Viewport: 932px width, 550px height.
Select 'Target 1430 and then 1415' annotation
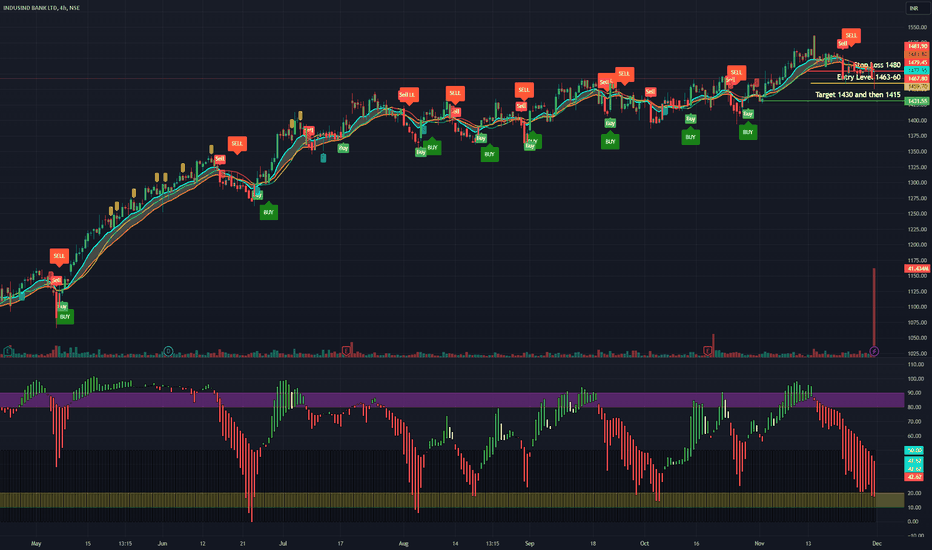point(858,95)
